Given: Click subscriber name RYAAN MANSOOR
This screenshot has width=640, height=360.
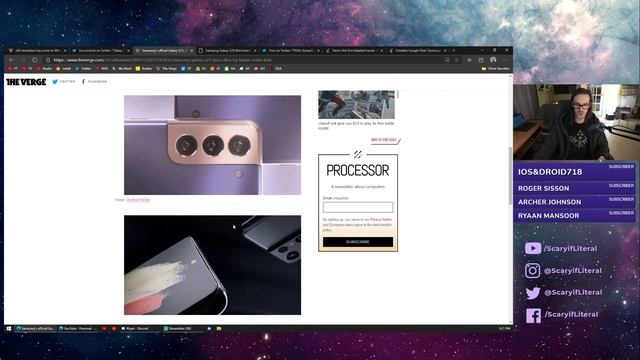Looking at the screenshot, I should pyautogui.click(x=548, y=216).
